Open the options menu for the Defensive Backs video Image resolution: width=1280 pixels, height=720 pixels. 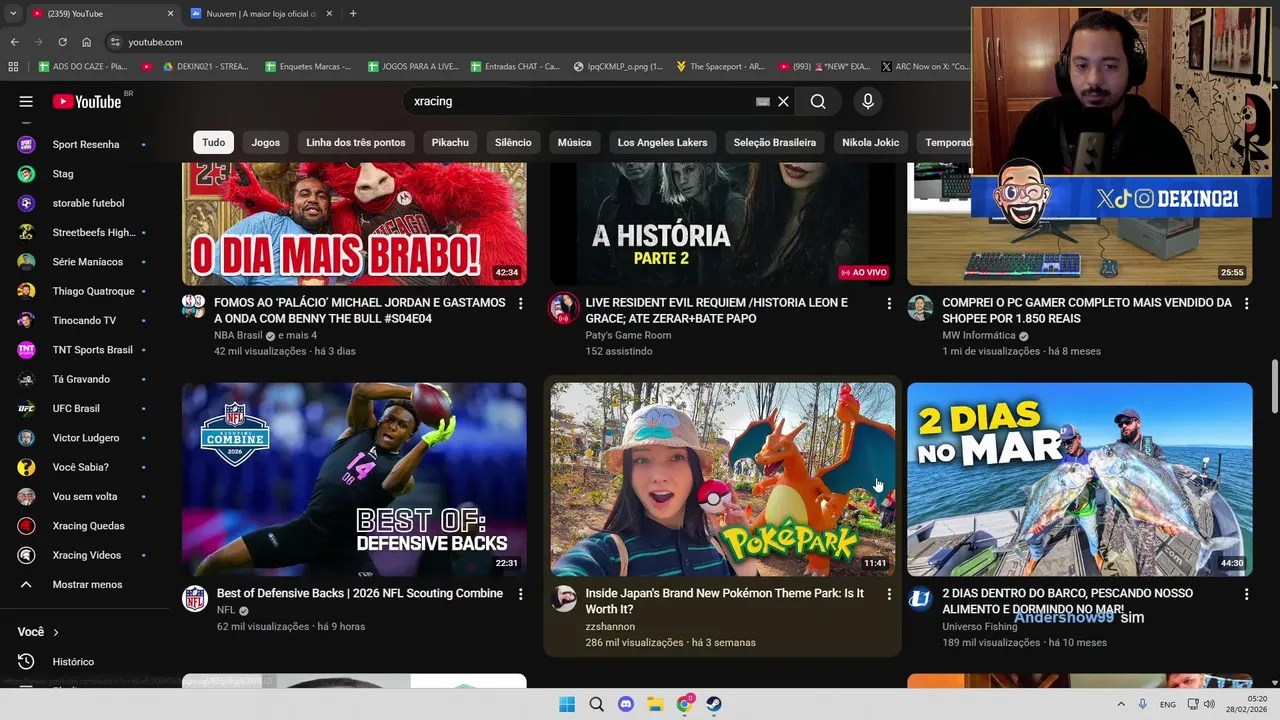tap(520, 594)
